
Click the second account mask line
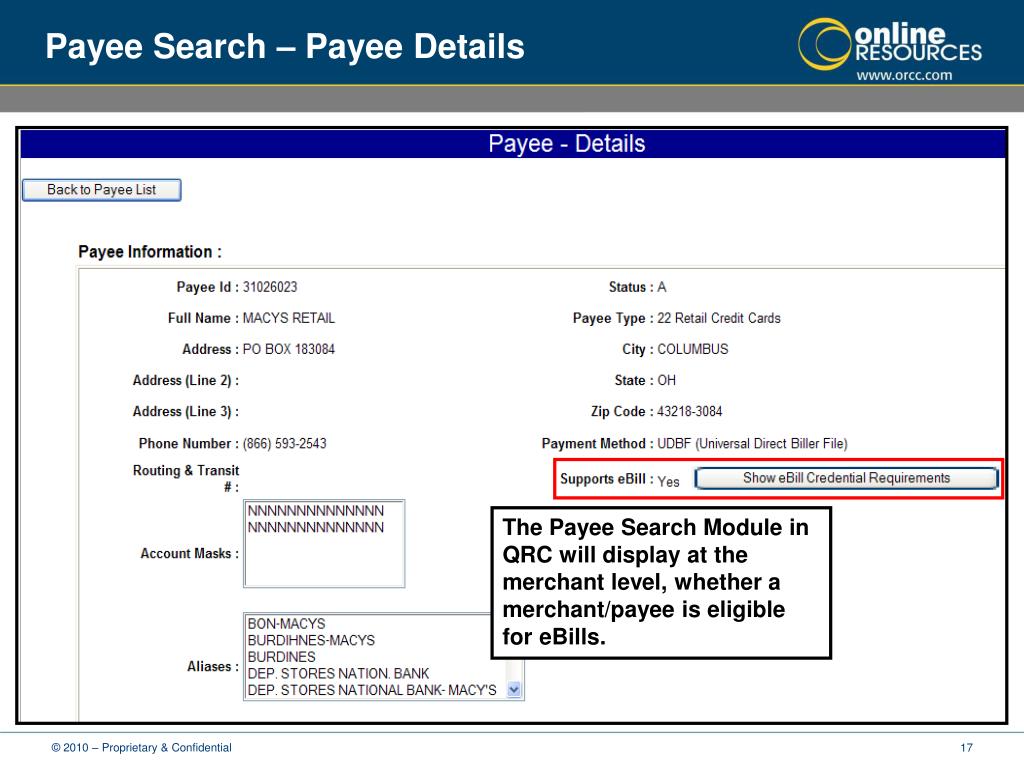(316, 527)
